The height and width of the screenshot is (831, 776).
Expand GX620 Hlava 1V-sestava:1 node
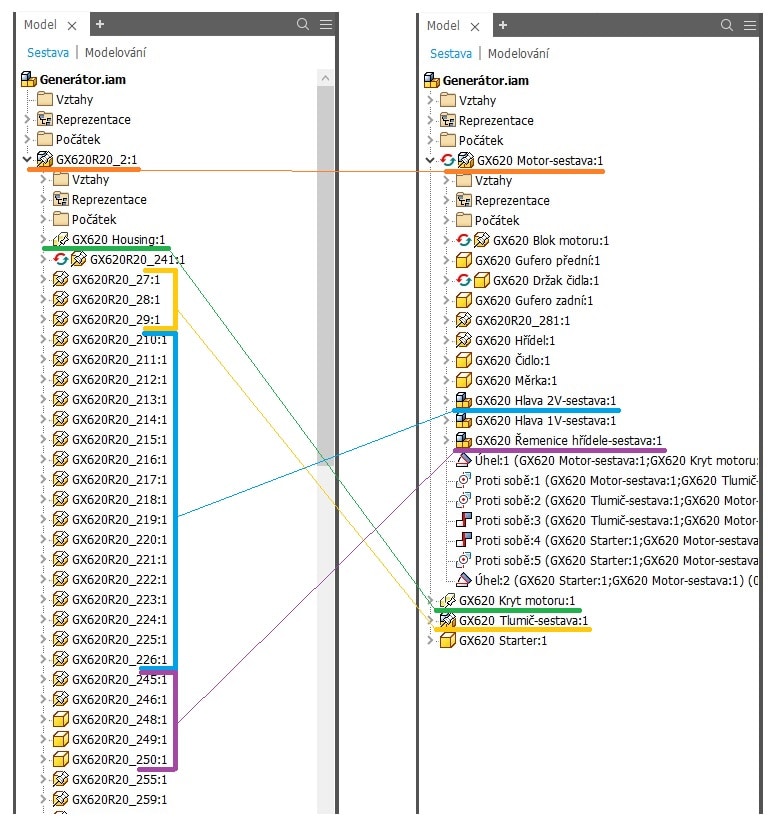tap(446, 420)
